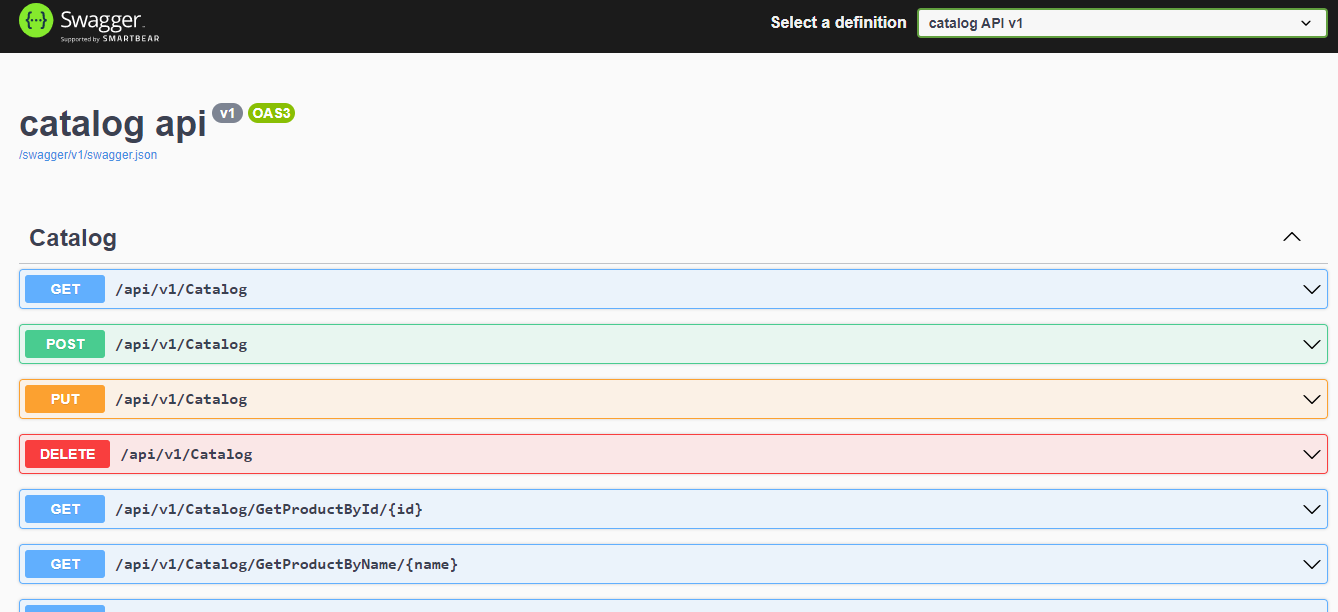Screen dimensions: 1338x612
Task: Click the /api/v1/Catalog path in the PUT row
Action: [181, 400]
